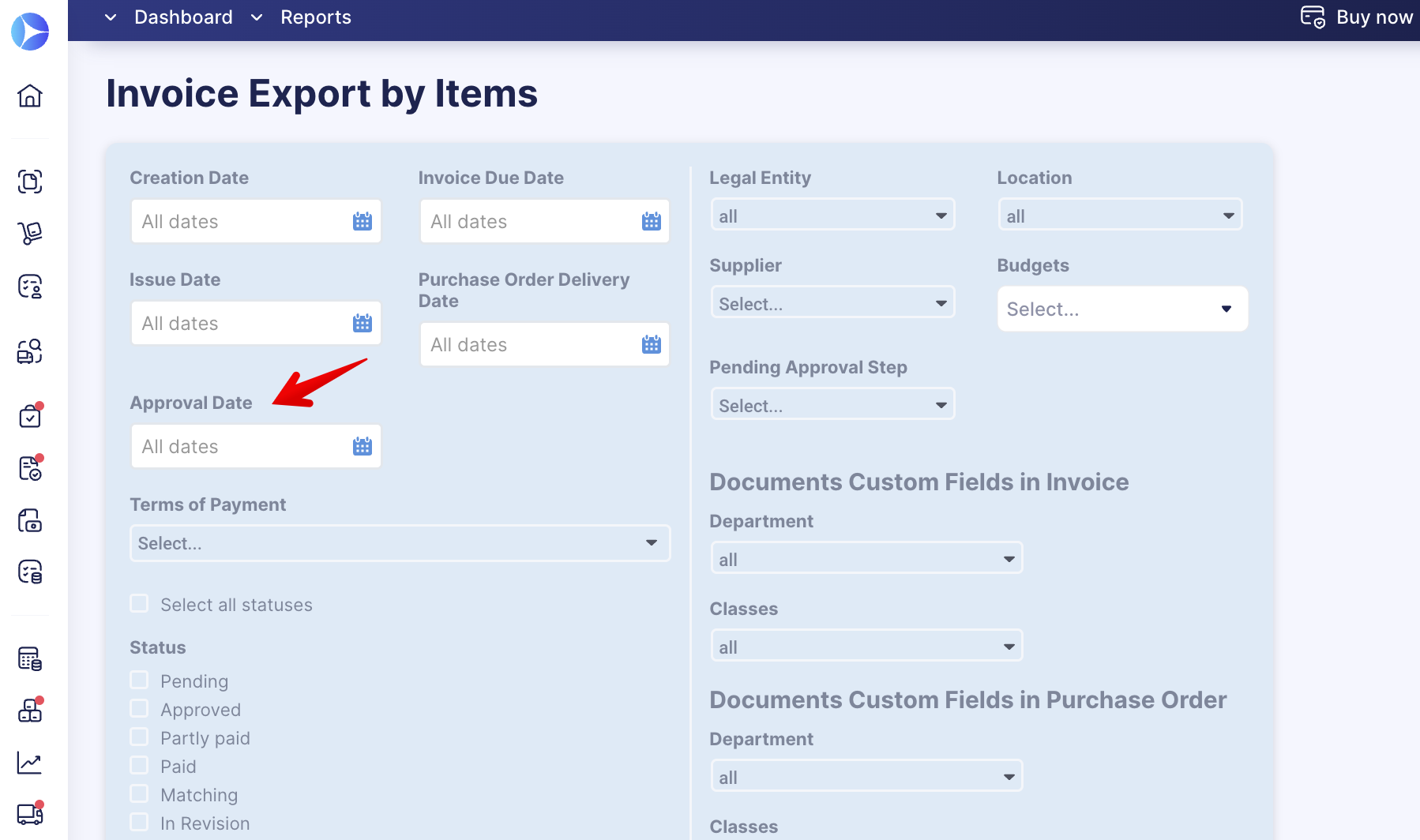
Task: Open the Approval Date calendar picker
Action: tap(363, 445)
